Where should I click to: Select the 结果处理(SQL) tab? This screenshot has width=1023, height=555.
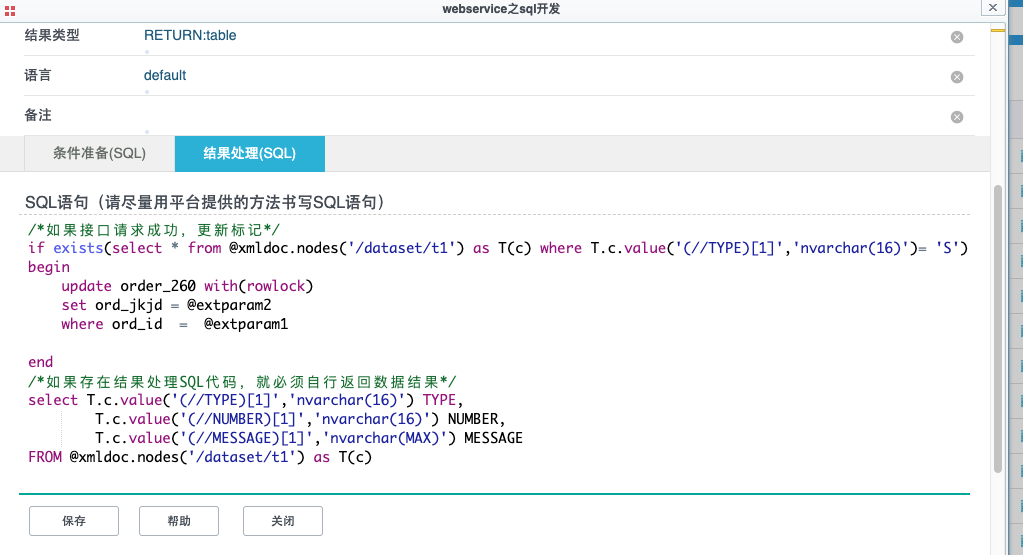click(249, 154)
